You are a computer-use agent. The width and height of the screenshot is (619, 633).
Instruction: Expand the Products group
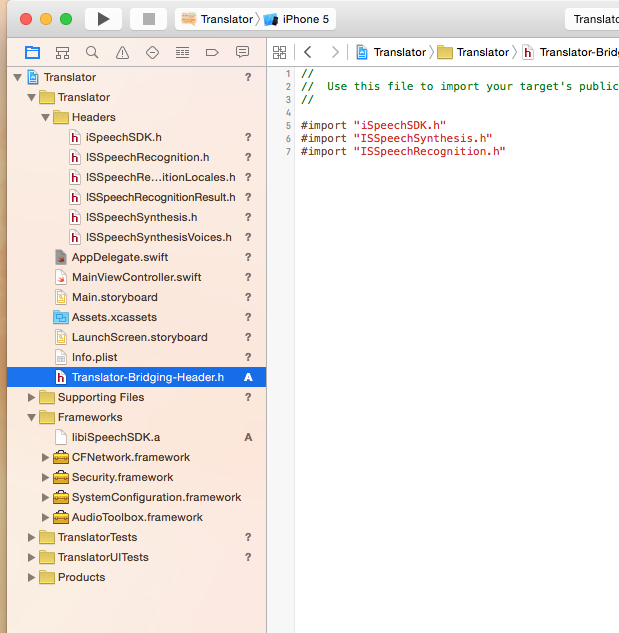[x=31, y=577]
